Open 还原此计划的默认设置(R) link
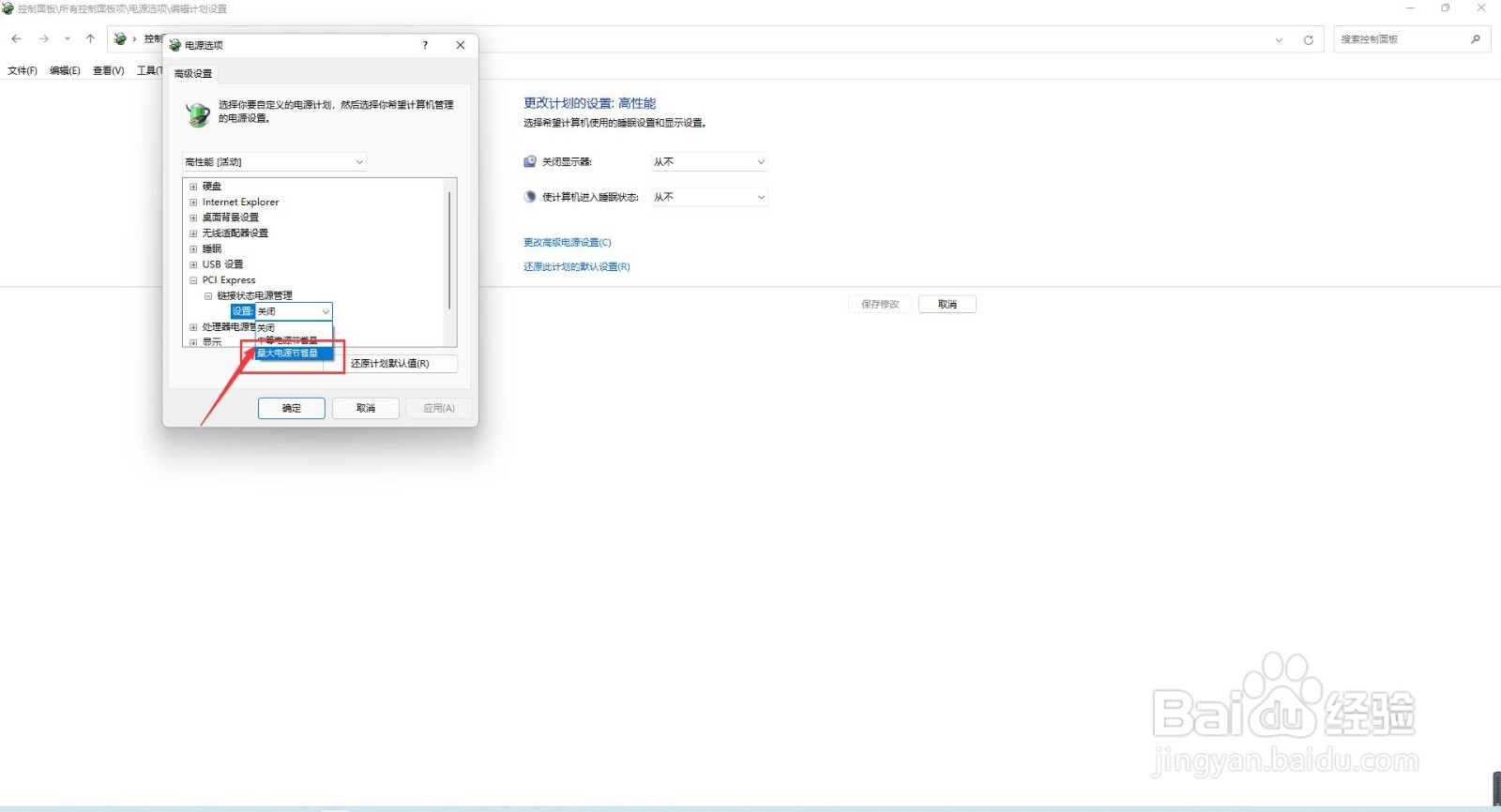Screen dimensions: 1501x812 (577, 267)
